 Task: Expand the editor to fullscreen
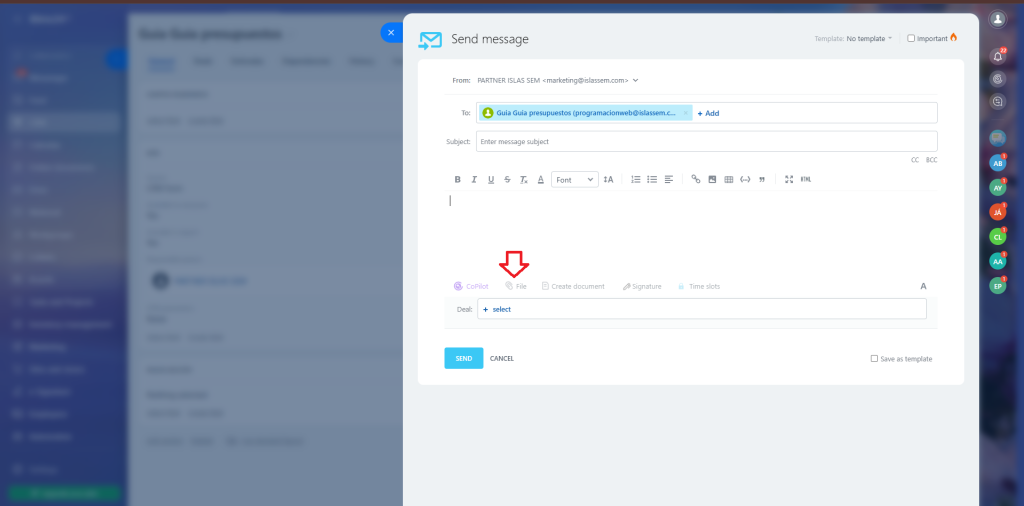pos(789,179)
